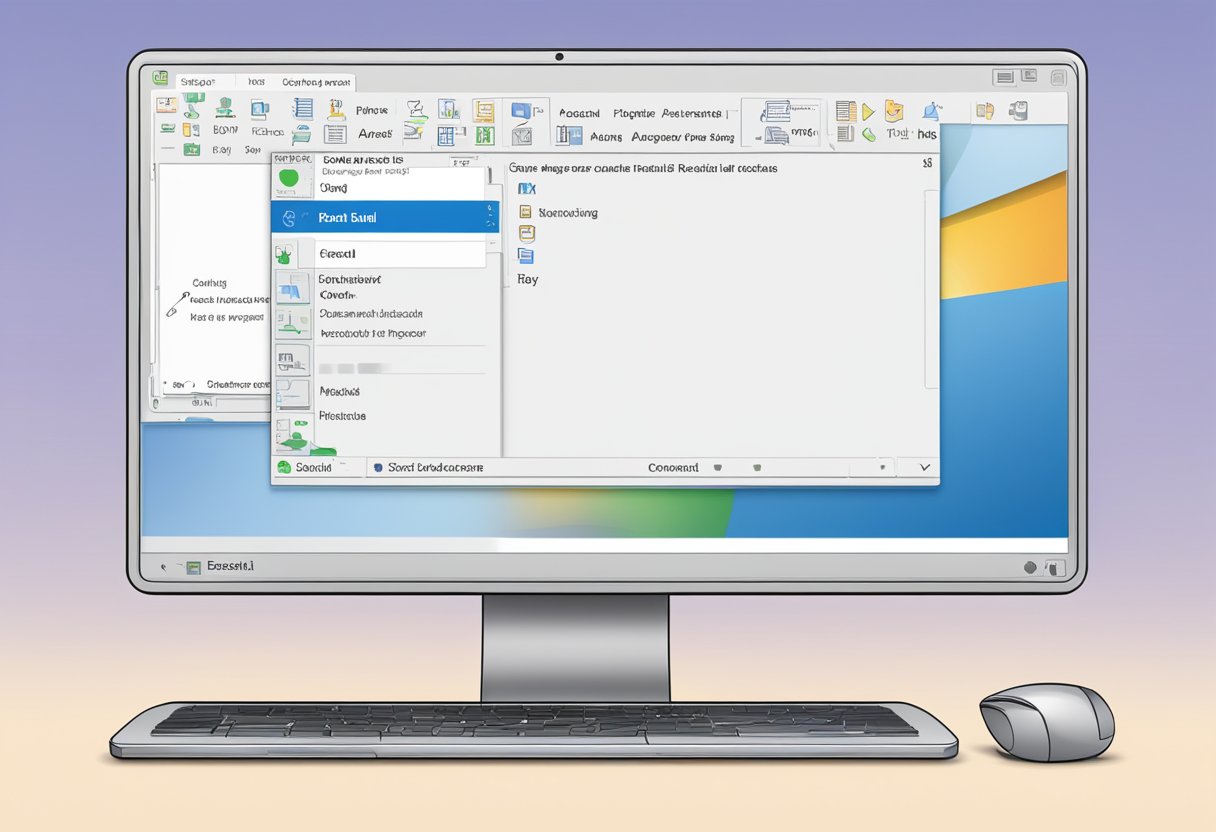
Task: Click the 'Arrees' labeled button in the ribbon
Action: 374,133
